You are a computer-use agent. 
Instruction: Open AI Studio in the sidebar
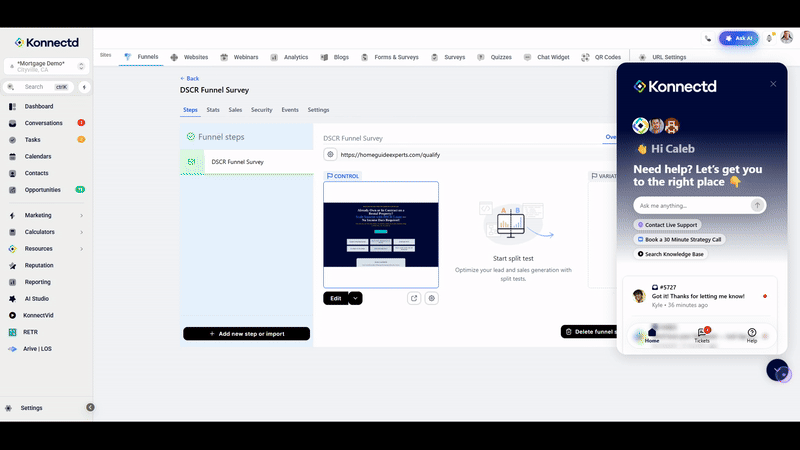[37, 299]
